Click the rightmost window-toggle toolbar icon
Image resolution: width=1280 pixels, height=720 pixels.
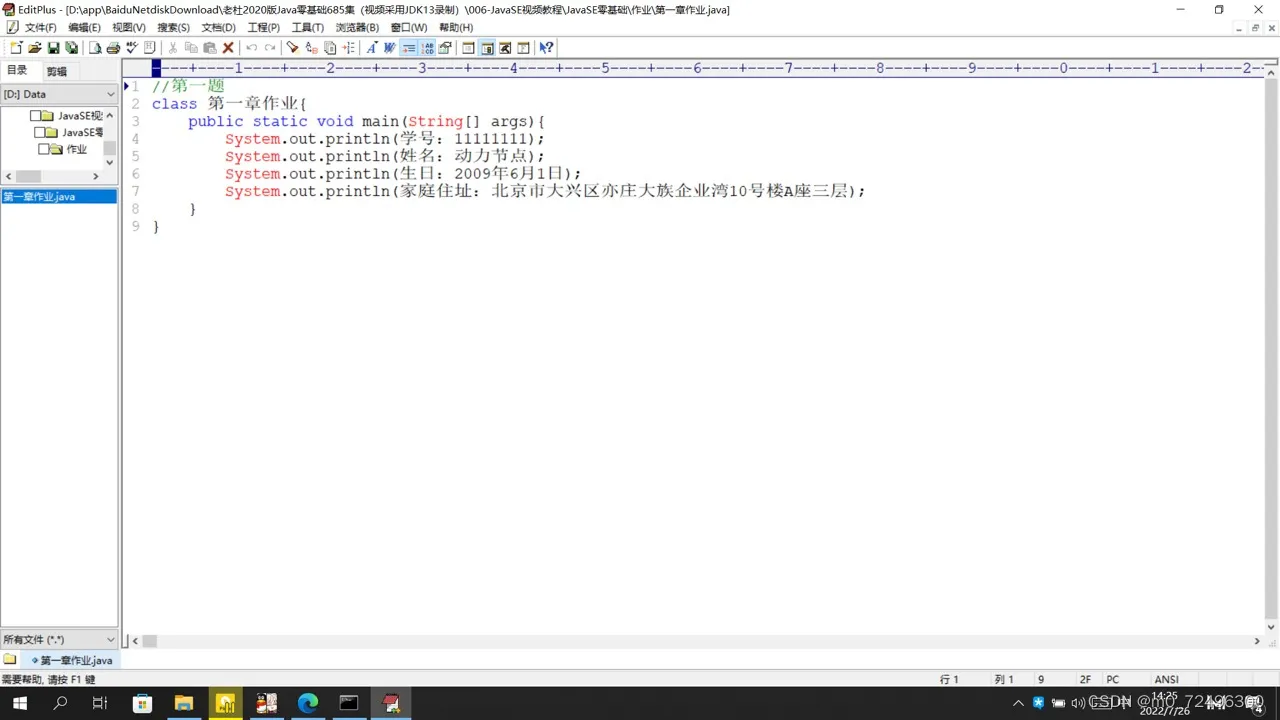[x=523, y=47]
